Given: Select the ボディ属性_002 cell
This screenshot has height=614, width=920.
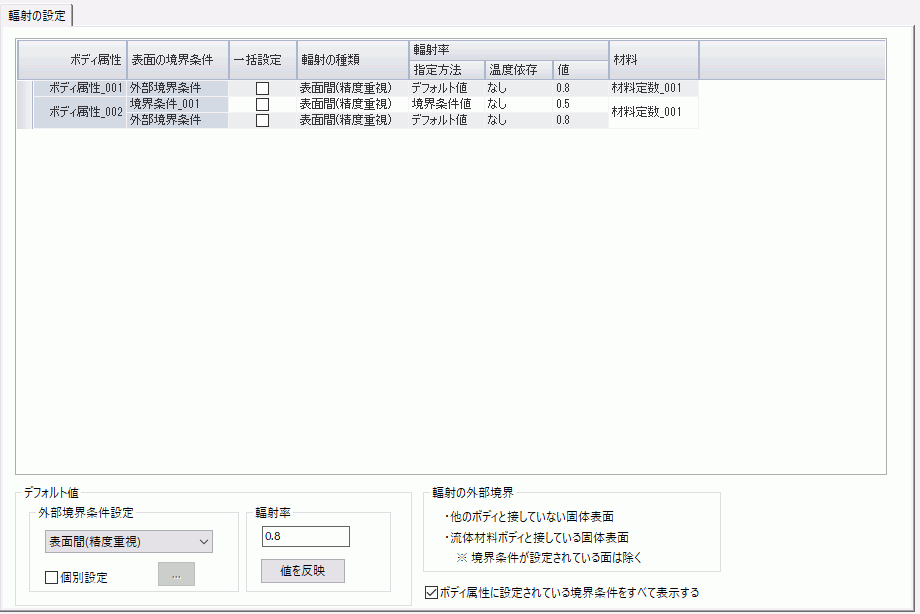Looking at the screenshot, I should pyautogui.click(x=84, y=112).
